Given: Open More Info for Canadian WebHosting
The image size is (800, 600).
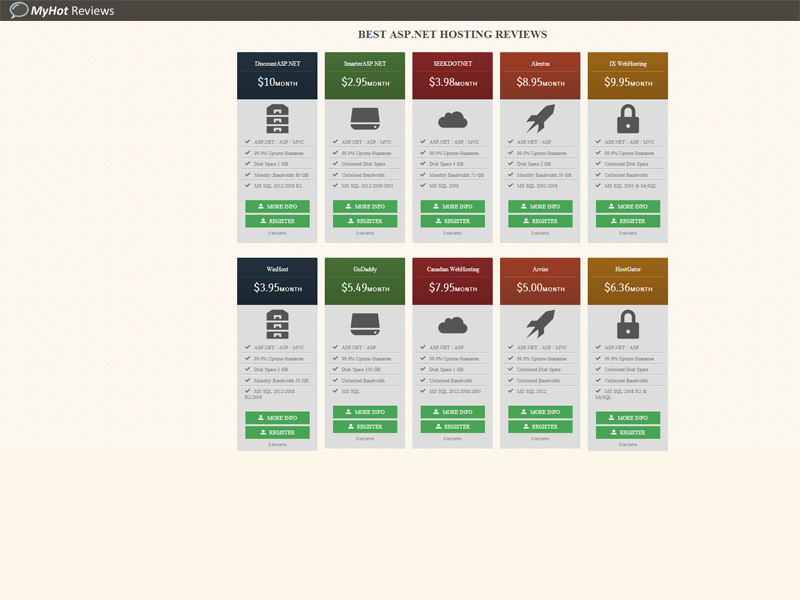Looking at the screenshot, I should tap(453, 412).
